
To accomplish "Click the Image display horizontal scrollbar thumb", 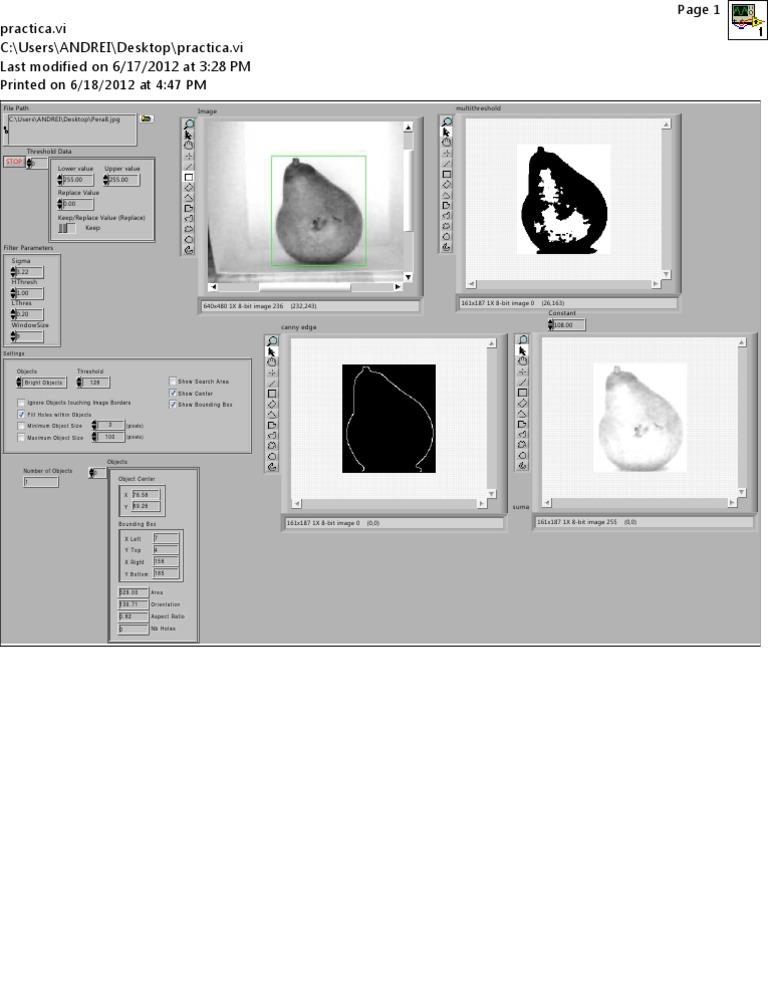I will pos(305,287).
